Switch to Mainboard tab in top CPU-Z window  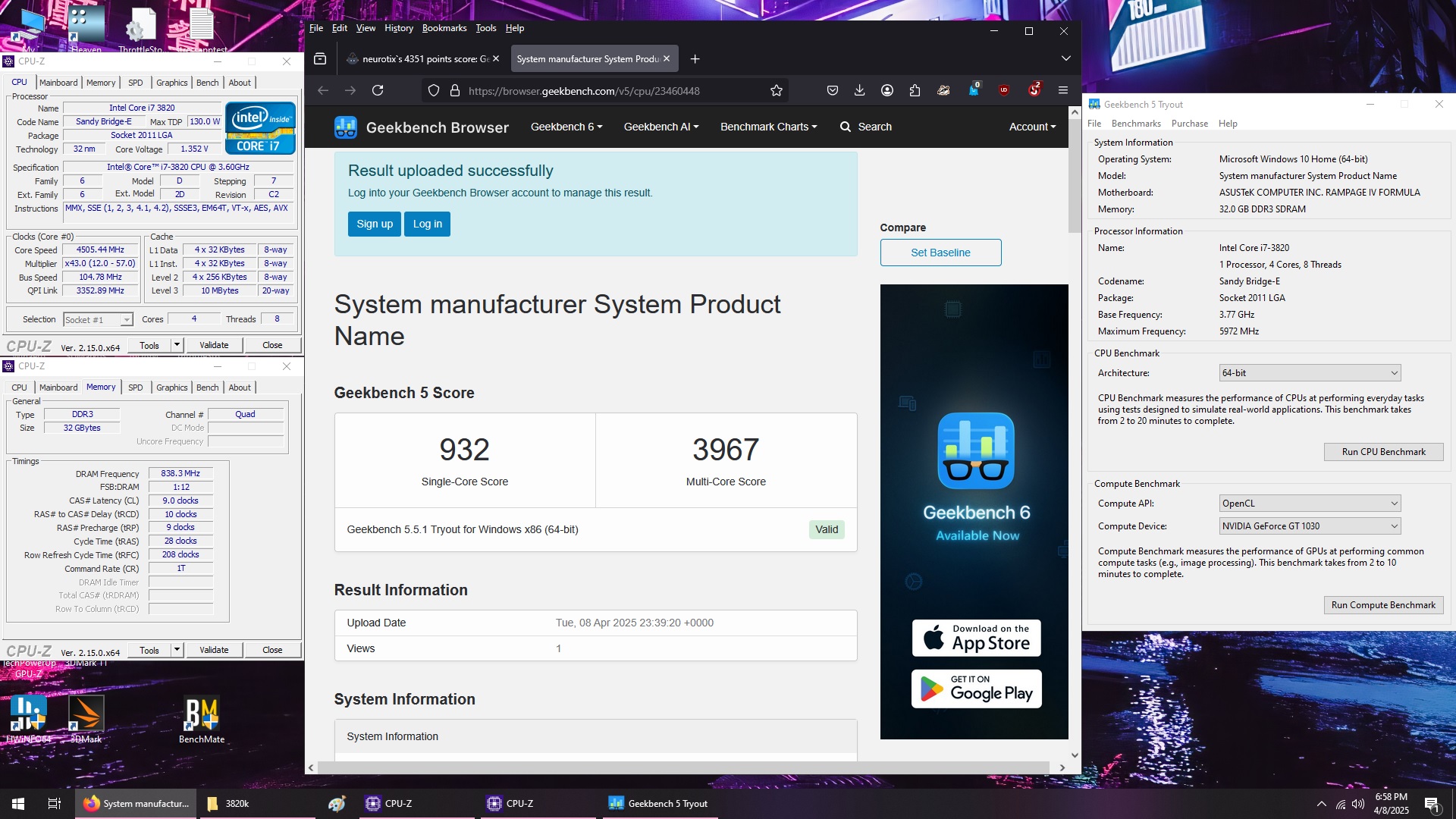tap(58, 83)
